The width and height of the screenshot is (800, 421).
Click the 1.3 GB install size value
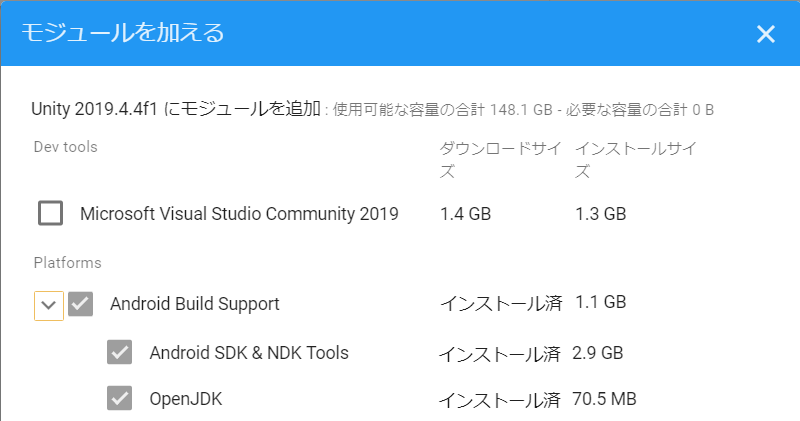coord(601,214)
